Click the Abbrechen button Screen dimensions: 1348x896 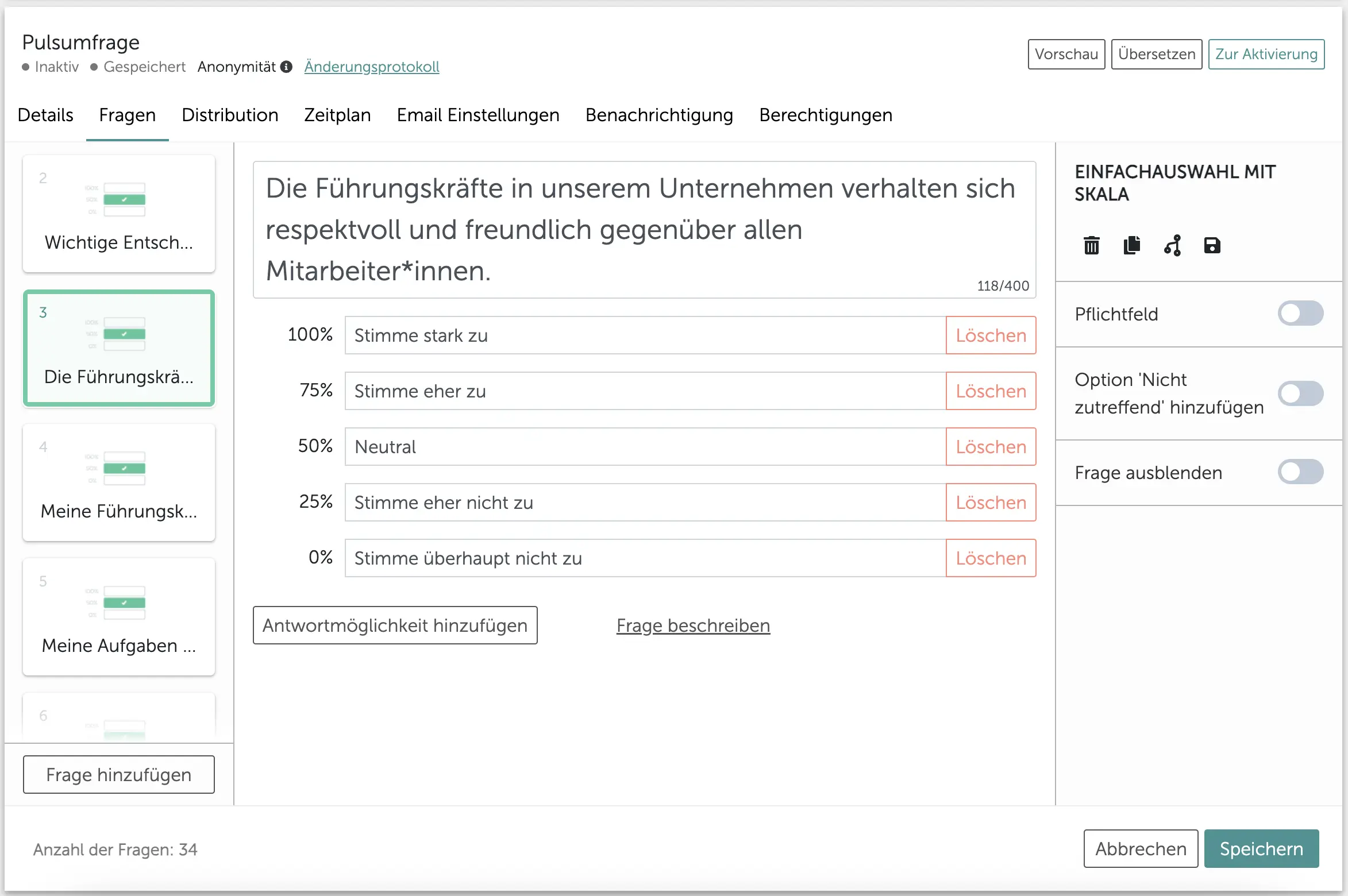coord(1141,849)
